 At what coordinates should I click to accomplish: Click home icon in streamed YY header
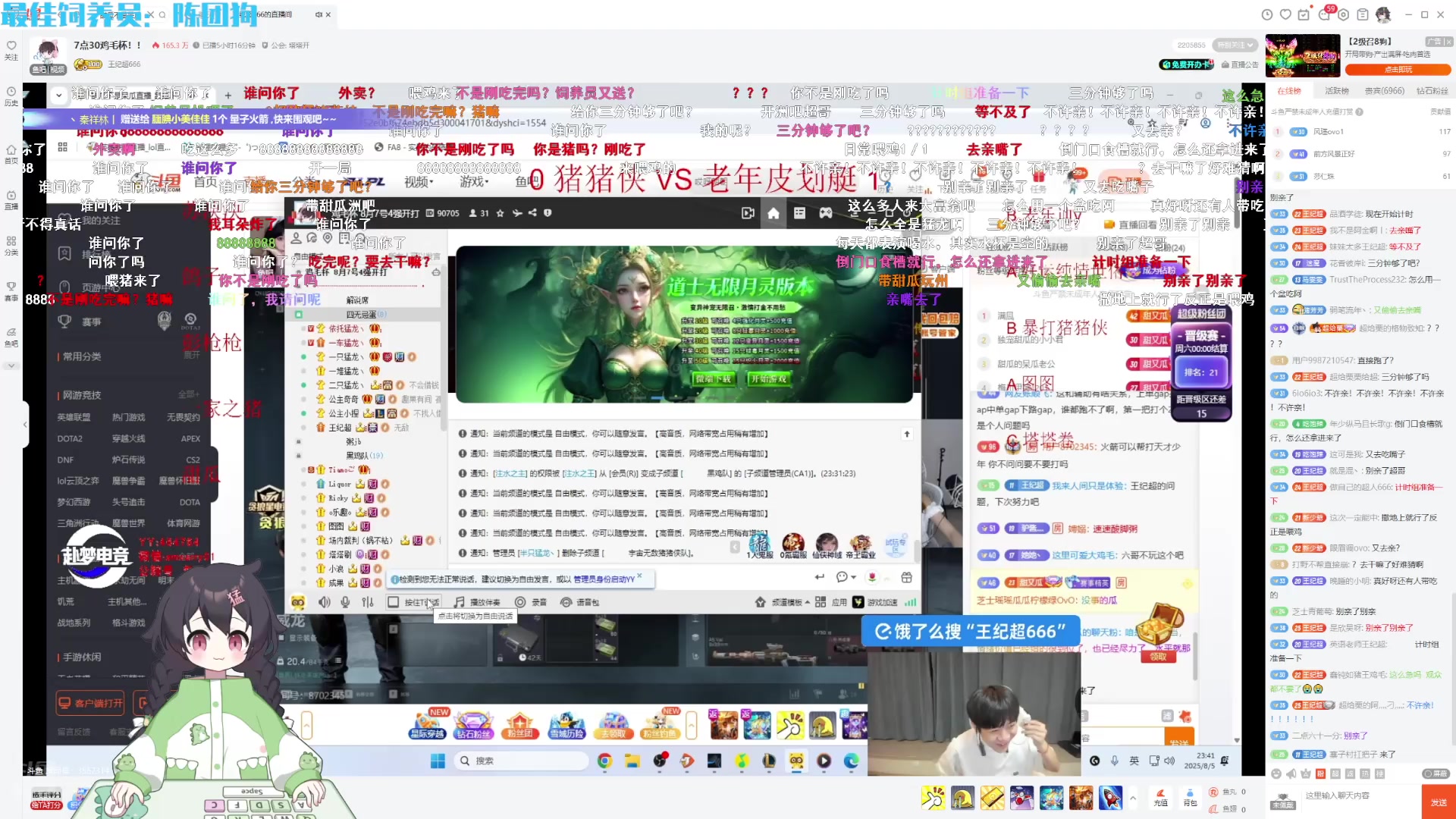click(773, 214)
